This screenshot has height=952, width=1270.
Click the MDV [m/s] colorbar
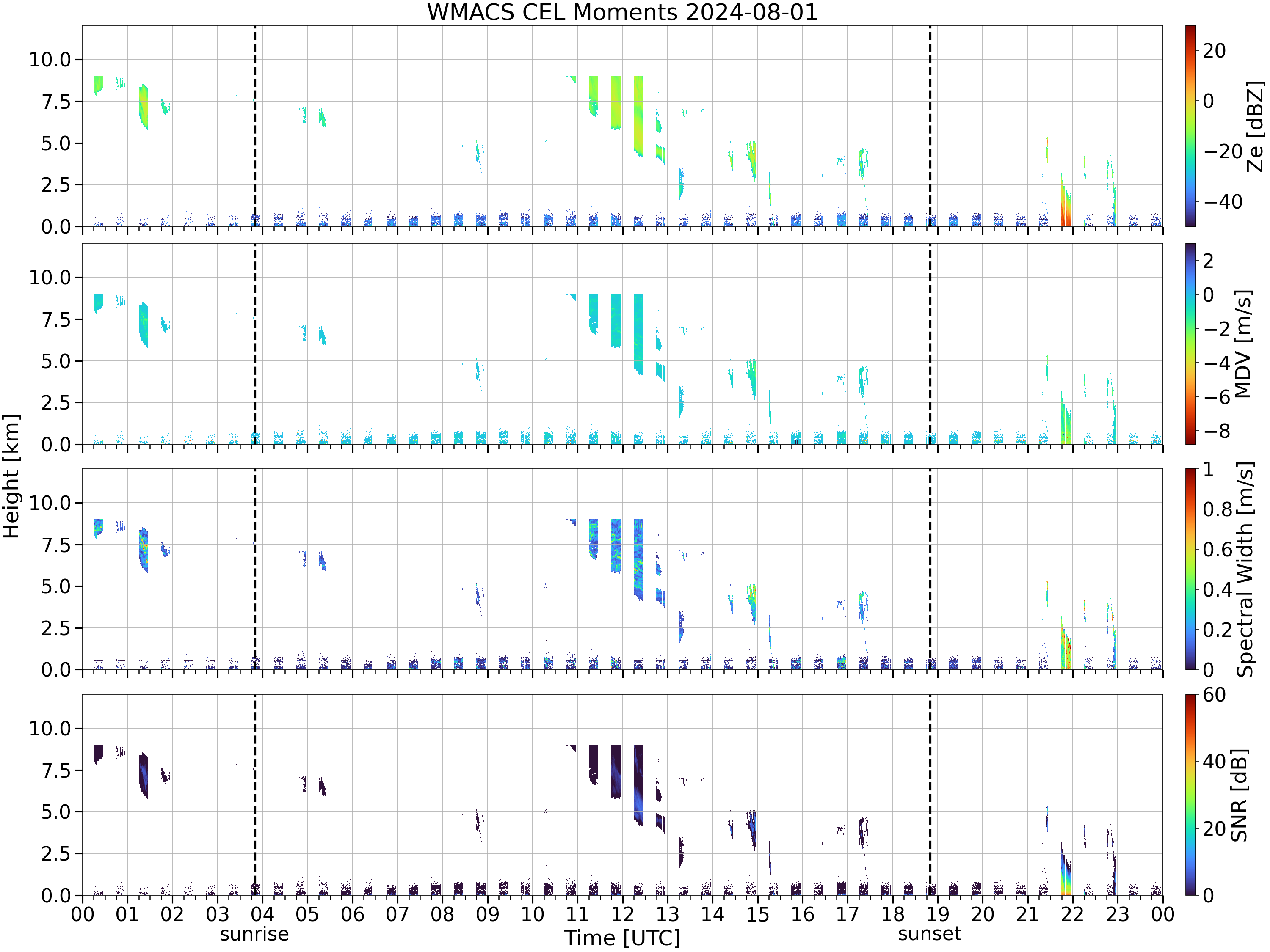pyautogui.click(x=1191, y=344)
